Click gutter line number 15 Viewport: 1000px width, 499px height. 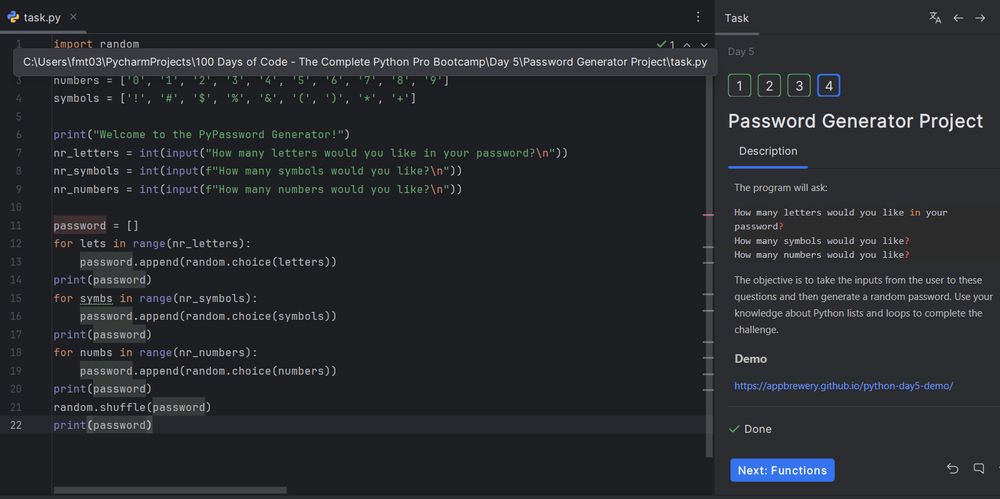[x=16, y=299]
